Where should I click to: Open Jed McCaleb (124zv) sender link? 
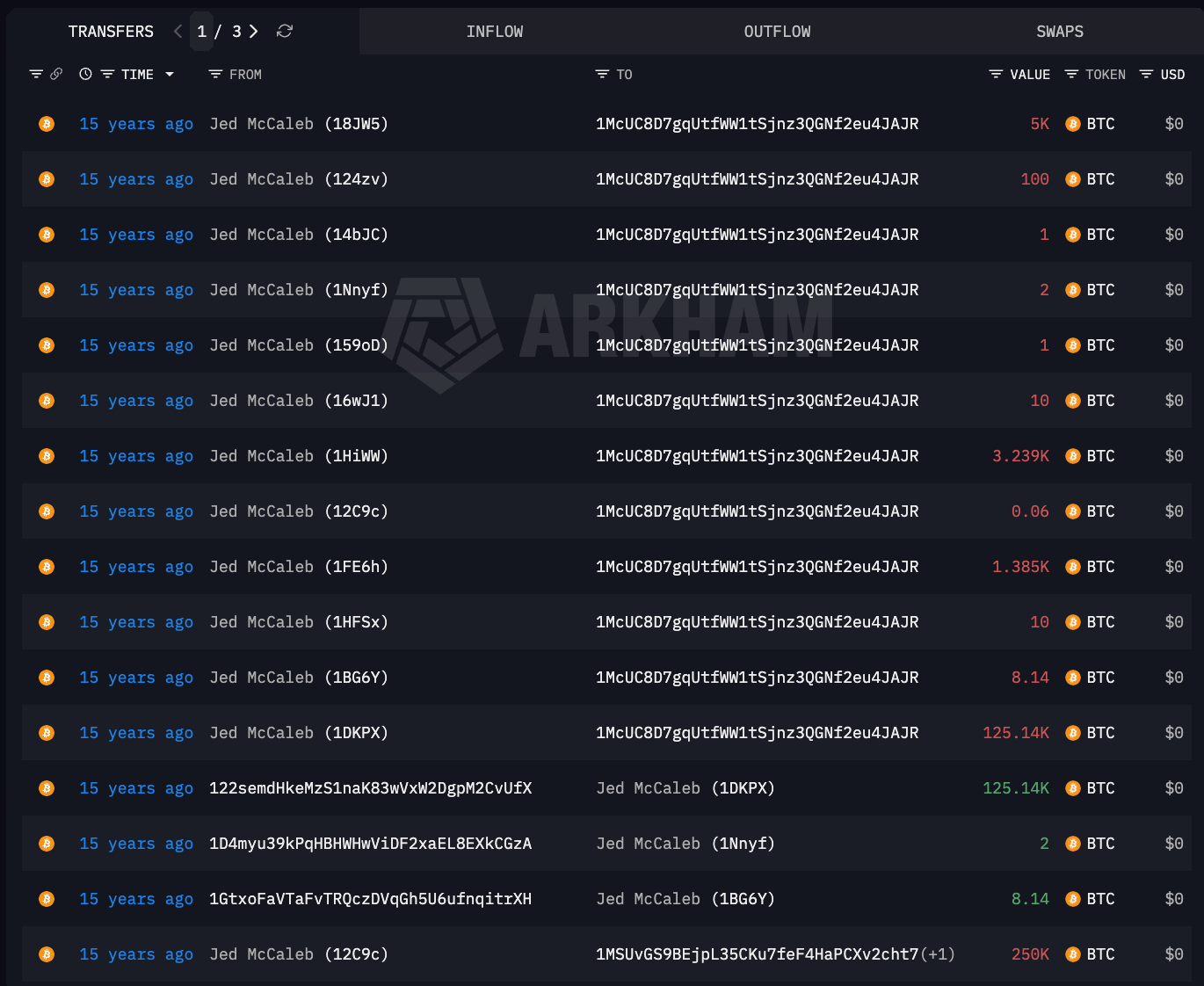point(299,179)
